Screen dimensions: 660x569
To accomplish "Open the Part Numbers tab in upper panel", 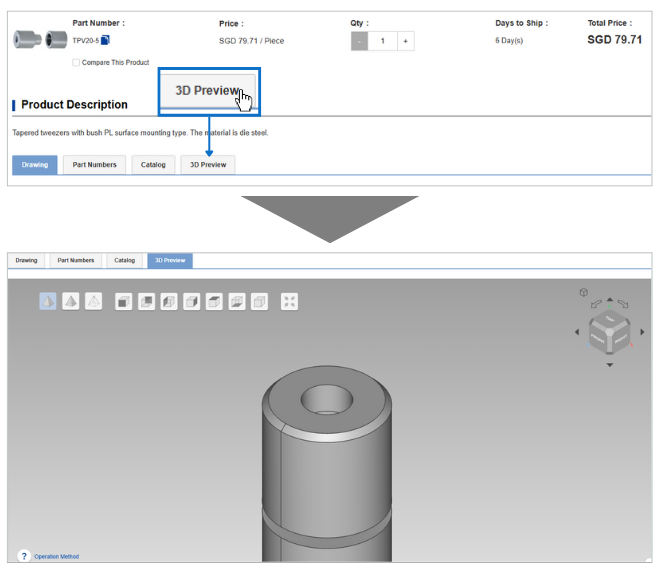I will tap(94, 164).
